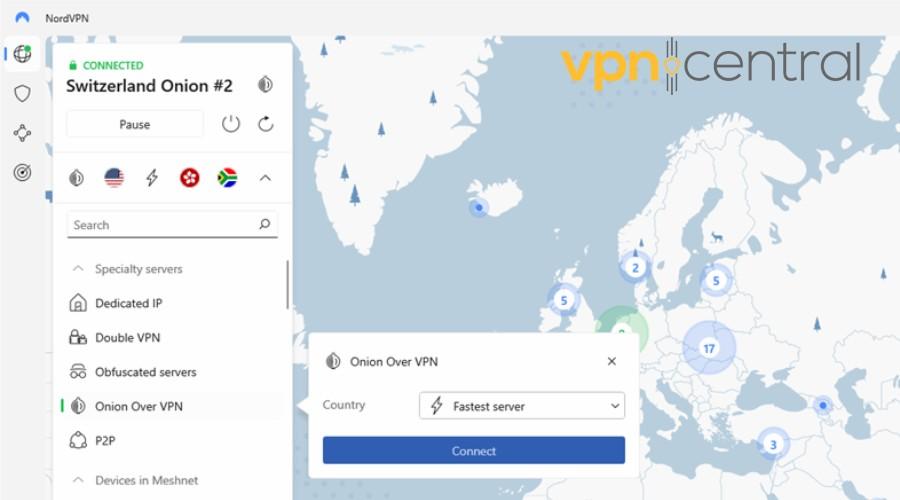Open the Fastest server country dropdown
900x500 pixels.
pyautogui.click(x=522, y=406)
